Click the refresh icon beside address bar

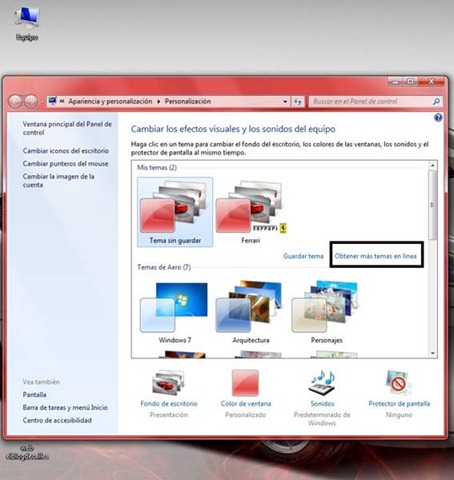pos(298,101)
